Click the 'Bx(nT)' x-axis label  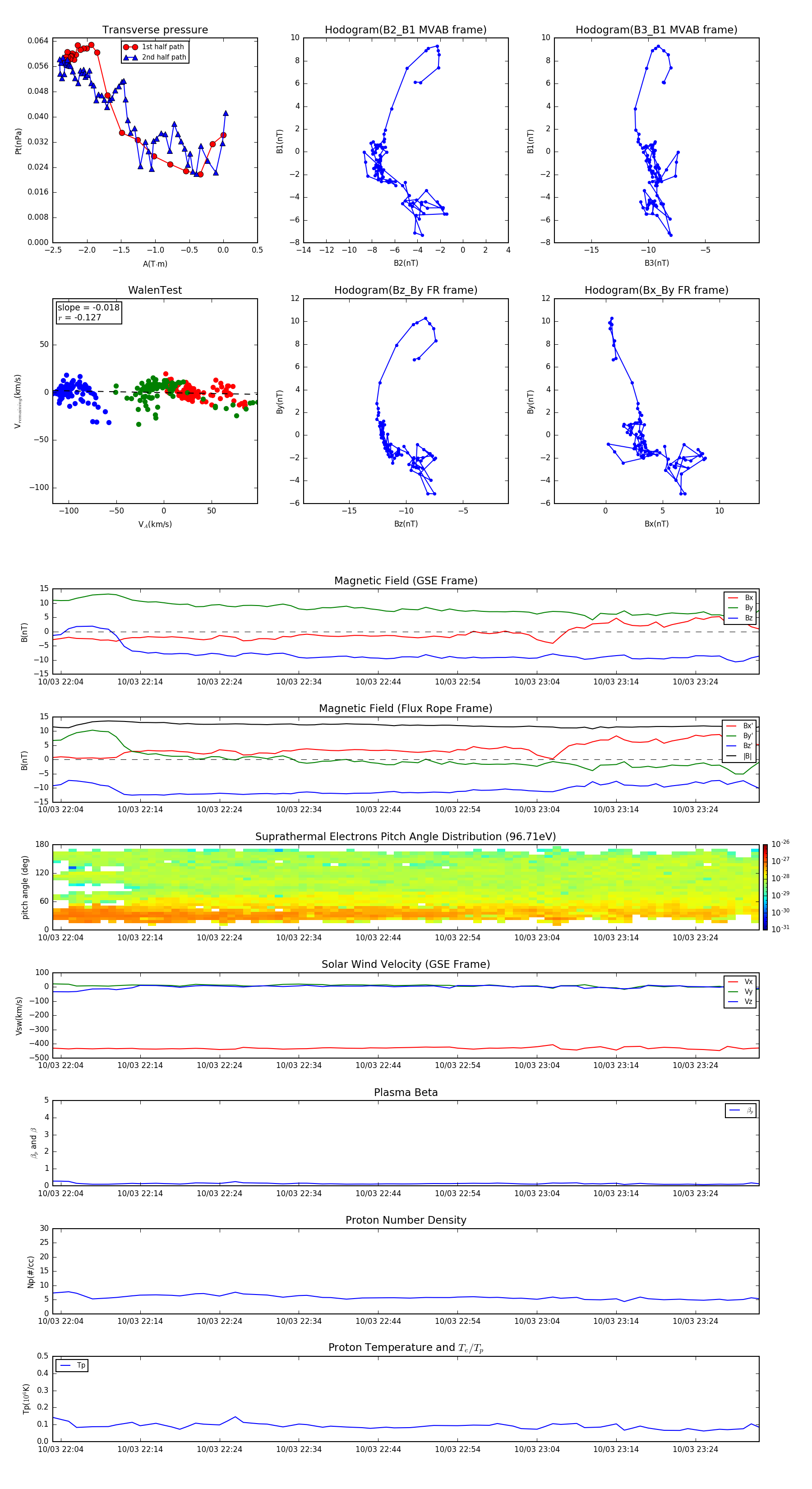(656, 524)
